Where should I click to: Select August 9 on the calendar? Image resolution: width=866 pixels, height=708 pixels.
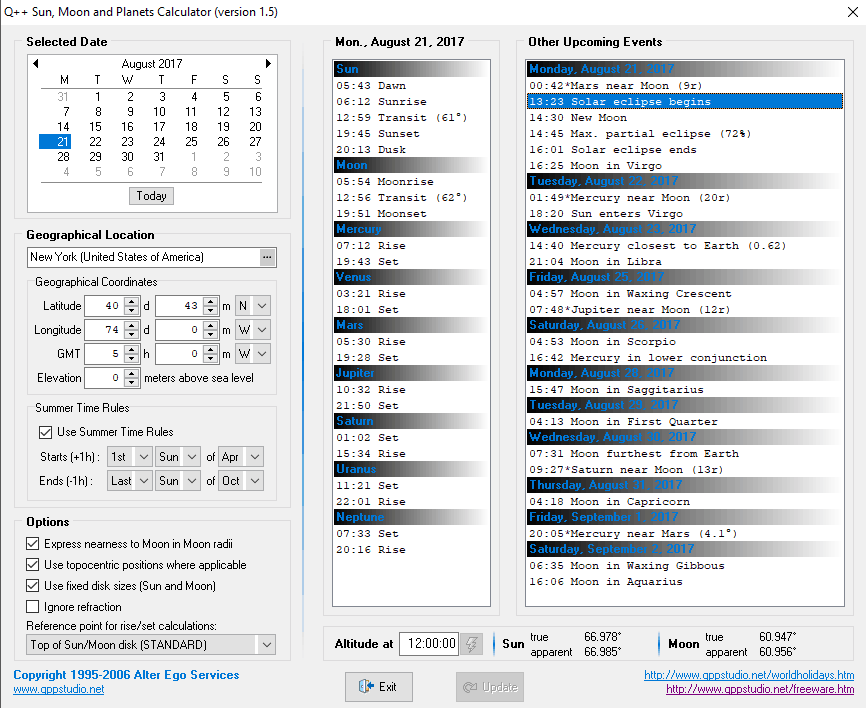point(130,112)
